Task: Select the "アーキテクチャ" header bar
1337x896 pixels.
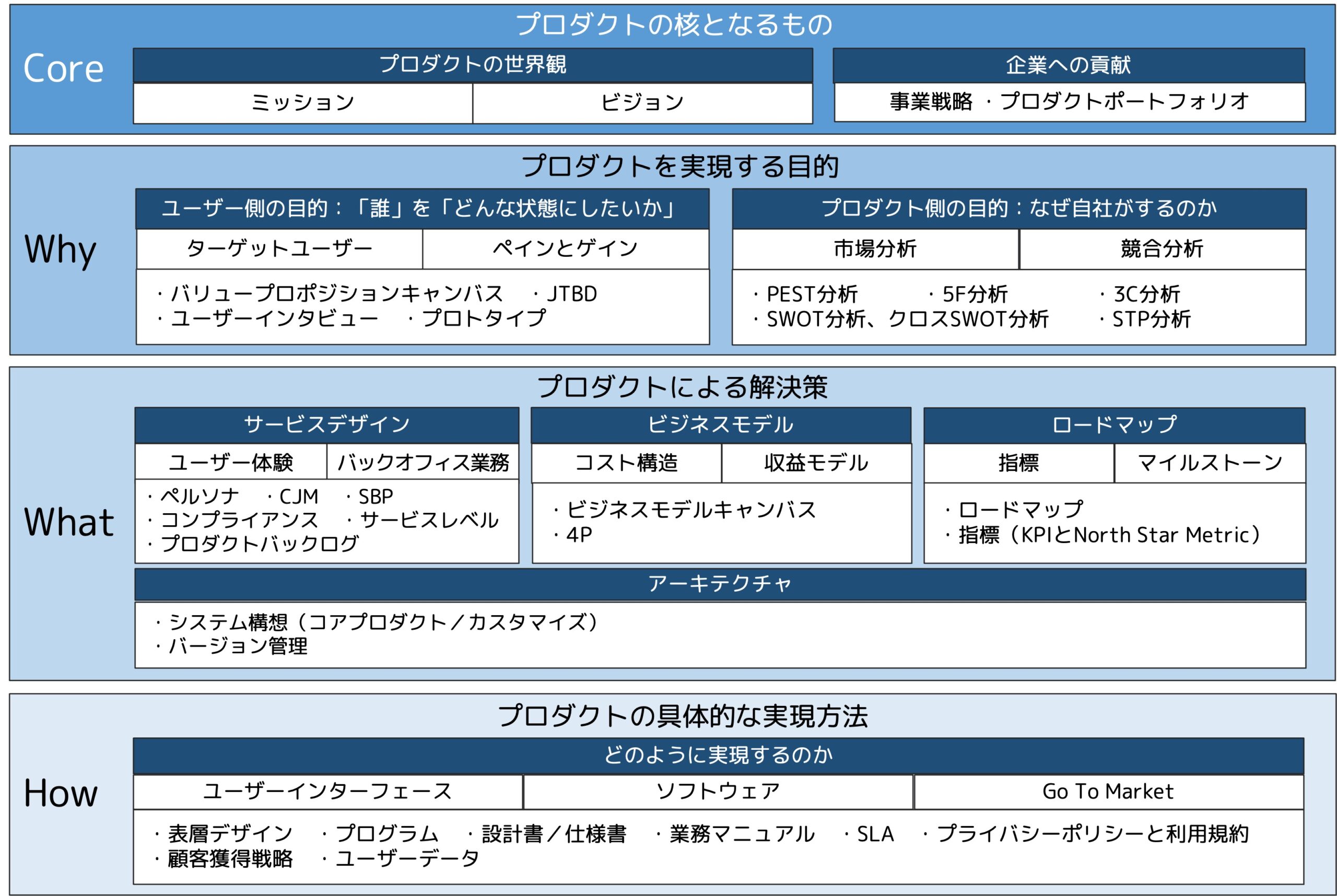Action: (x=720, y=584)
